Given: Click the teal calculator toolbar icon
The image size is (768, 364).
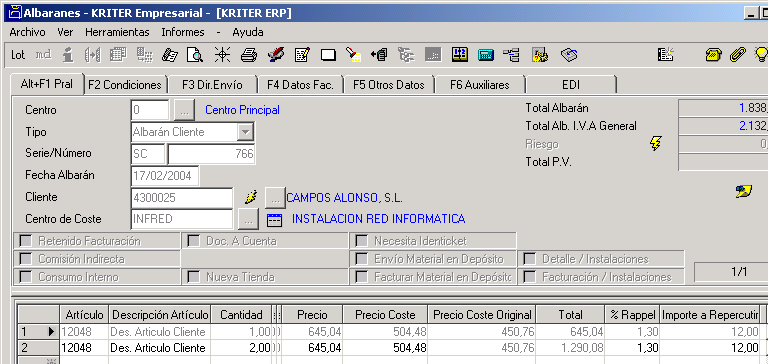Looking at the screenshot, I should (x=486, y=55).
